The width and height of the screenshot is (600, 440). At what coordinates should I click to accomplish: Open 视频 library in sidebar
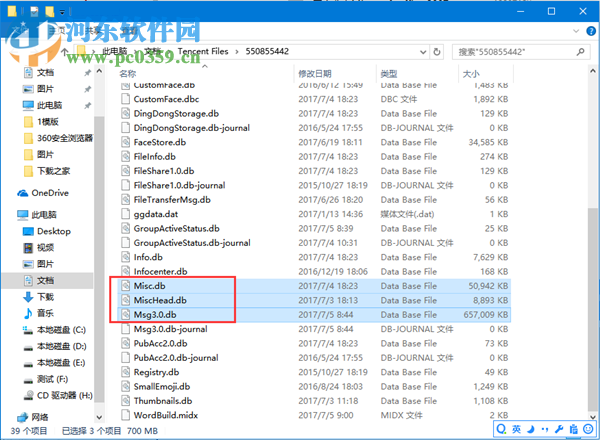click(x=45, y=248)
